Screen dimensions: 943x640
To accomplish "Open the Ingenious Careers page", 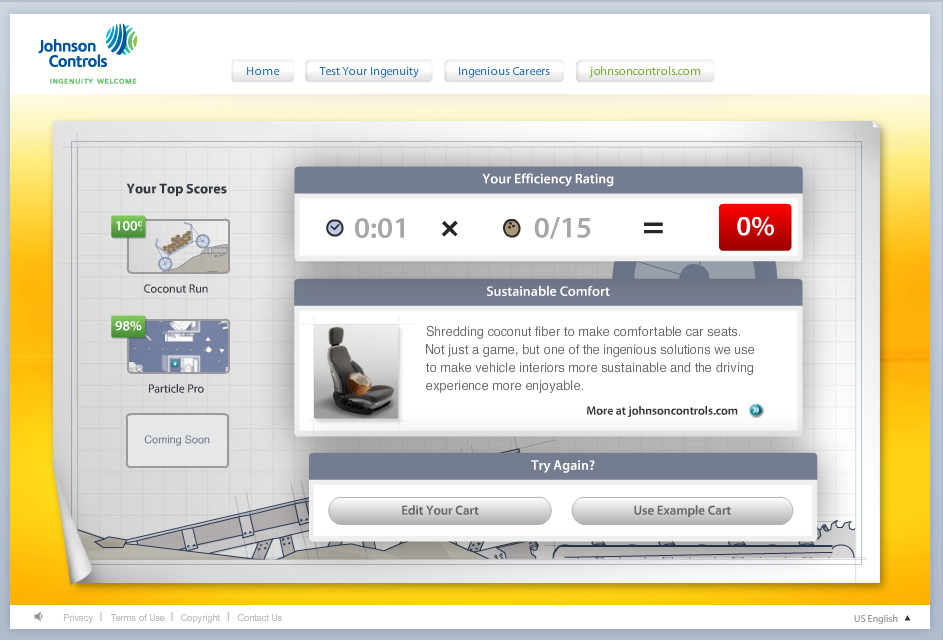I will click(504, 71).
